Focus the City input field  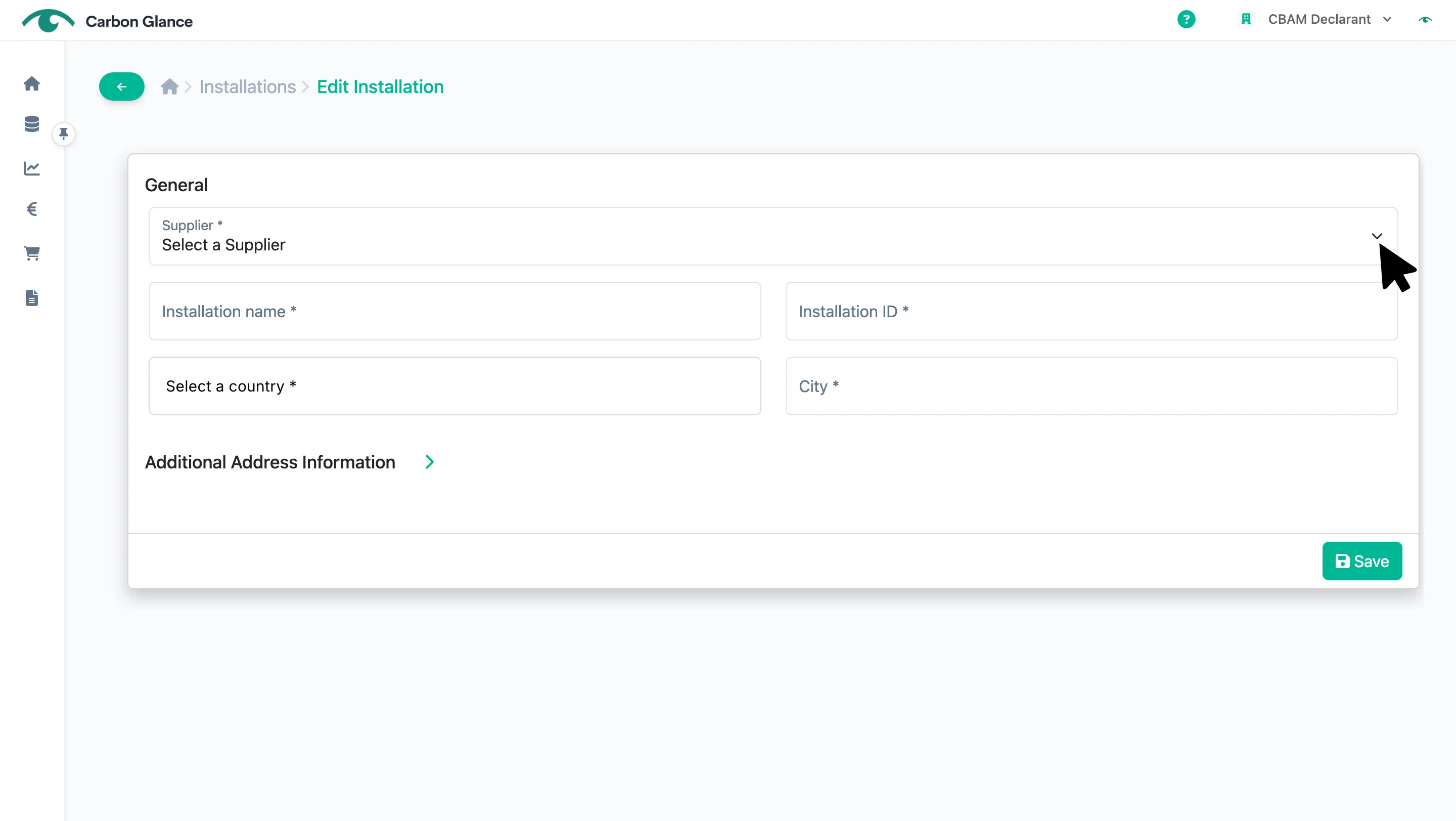click(x=1091, y=385)
